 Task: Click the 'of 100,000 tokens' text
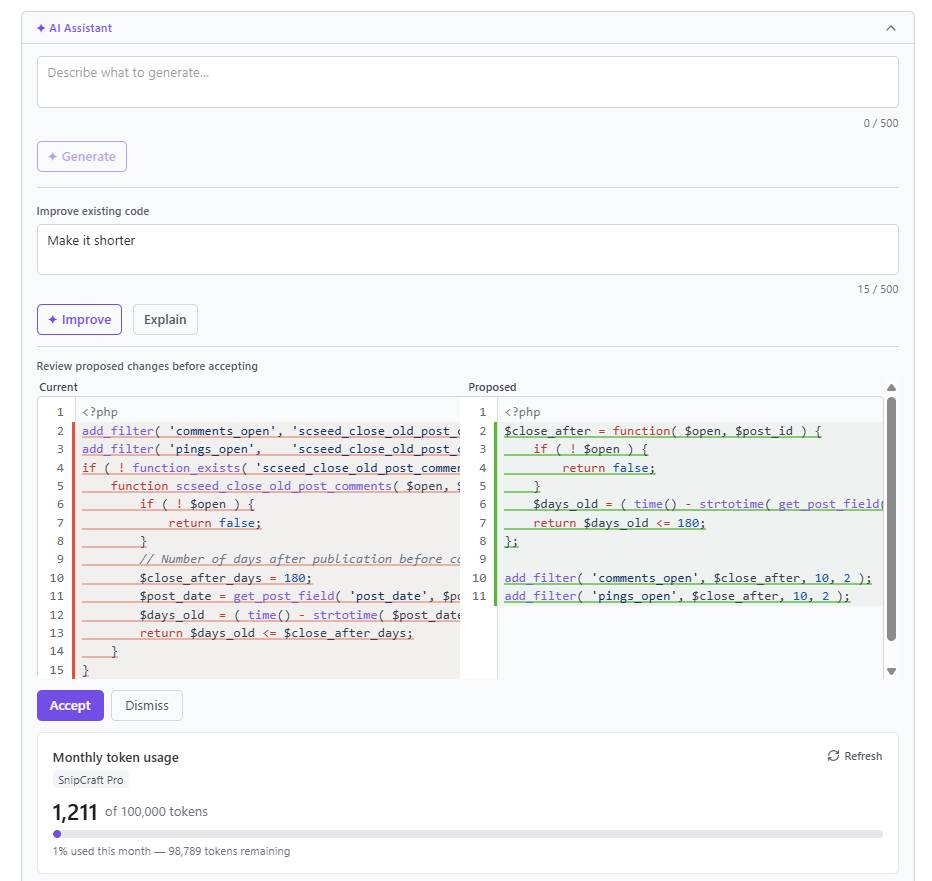(x=156, y=811)
